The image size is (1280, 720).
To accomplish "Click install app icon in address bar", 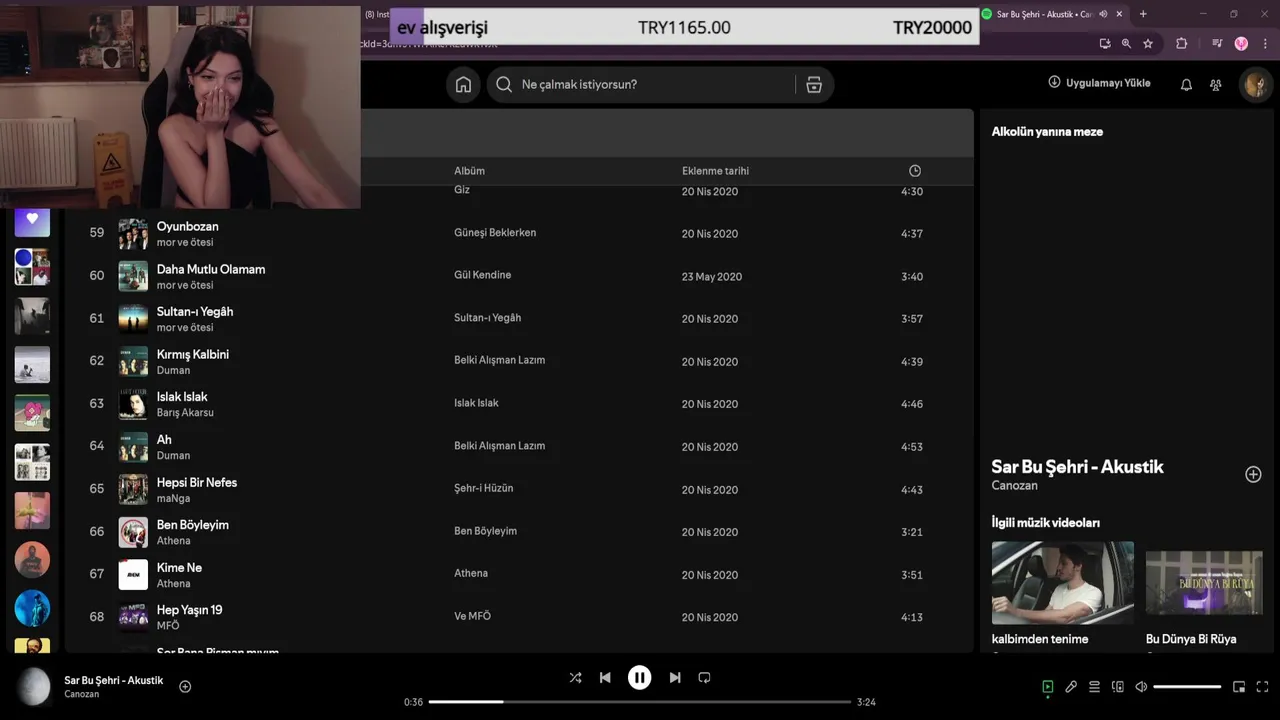I will point(1104,44).
